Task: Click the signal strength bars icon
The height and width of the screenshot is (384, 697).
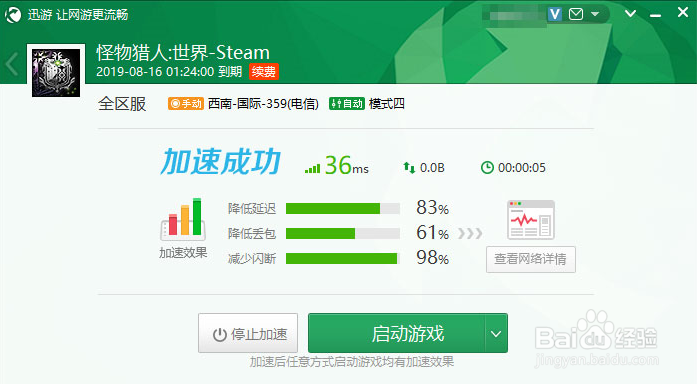Action: coord(312,168)
